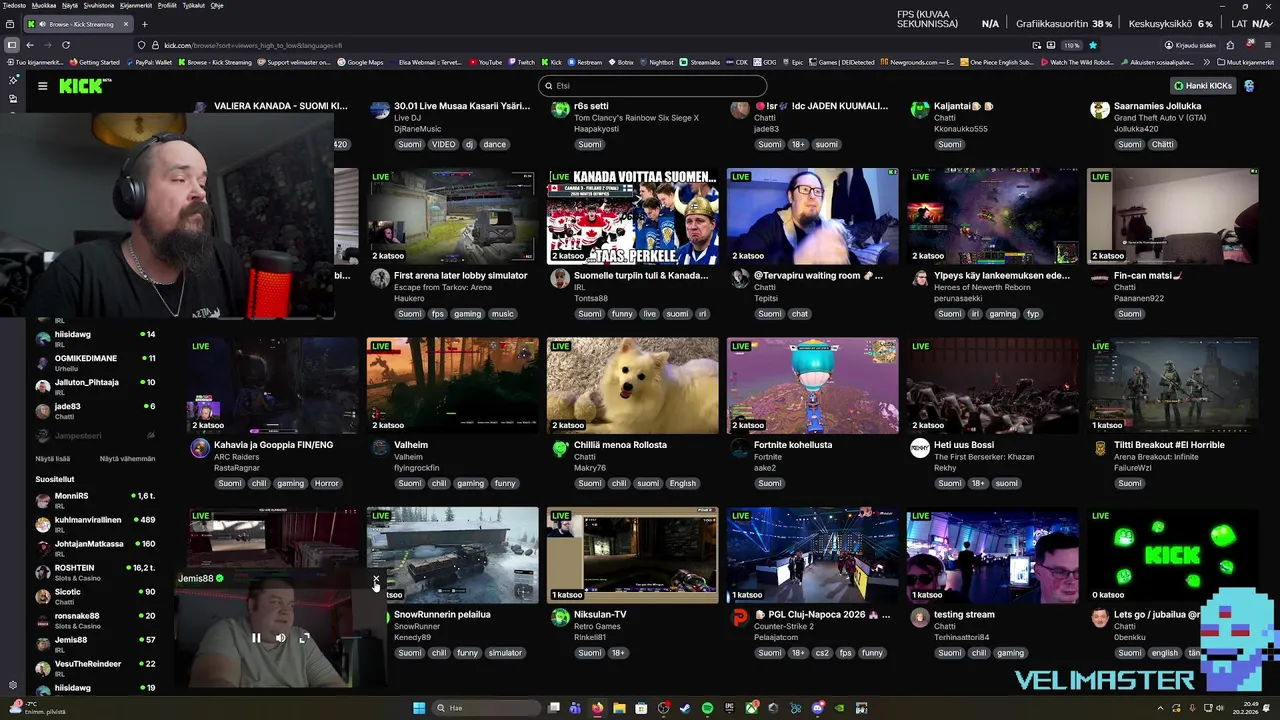The width and height of the screenshot is (1280, 720).
Task: Open Niksulan-TV stream title
Action: tap(600, 615)
